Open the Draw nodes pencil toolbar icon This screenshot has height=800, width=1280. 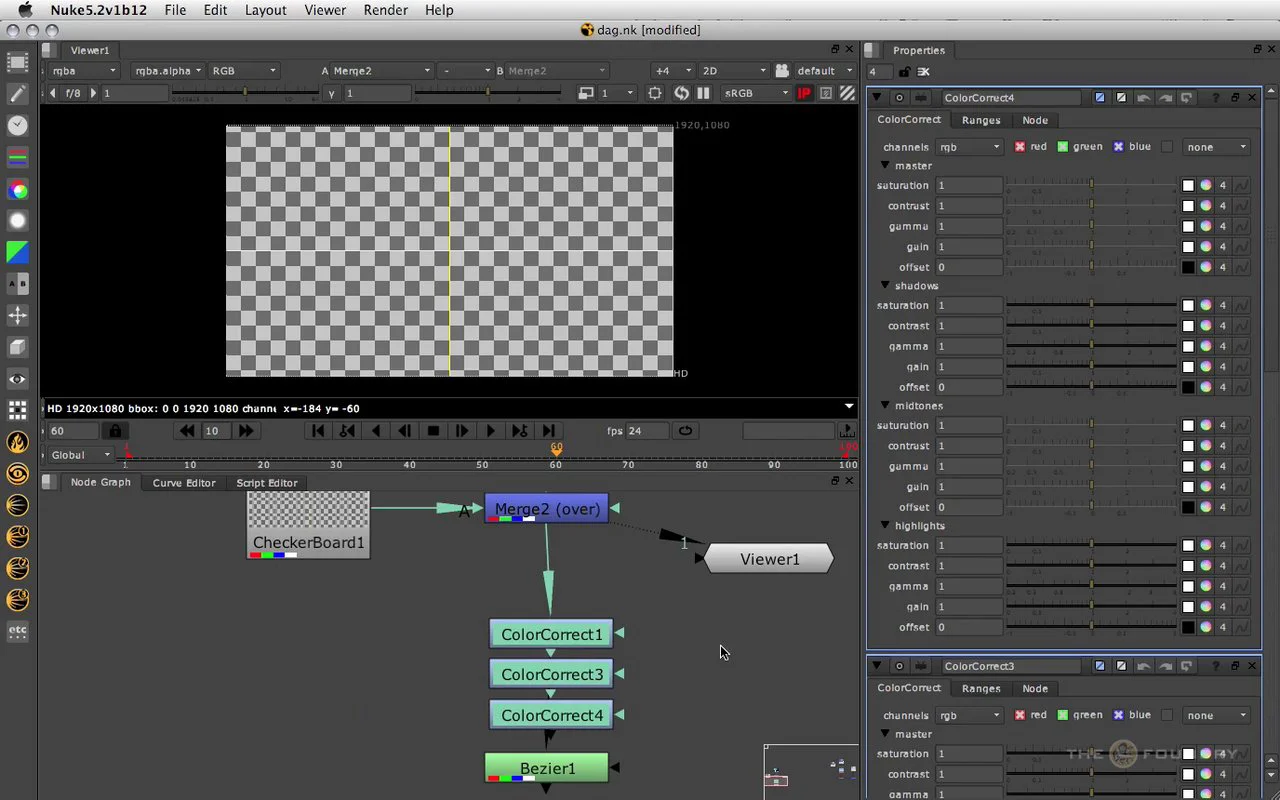18,94
